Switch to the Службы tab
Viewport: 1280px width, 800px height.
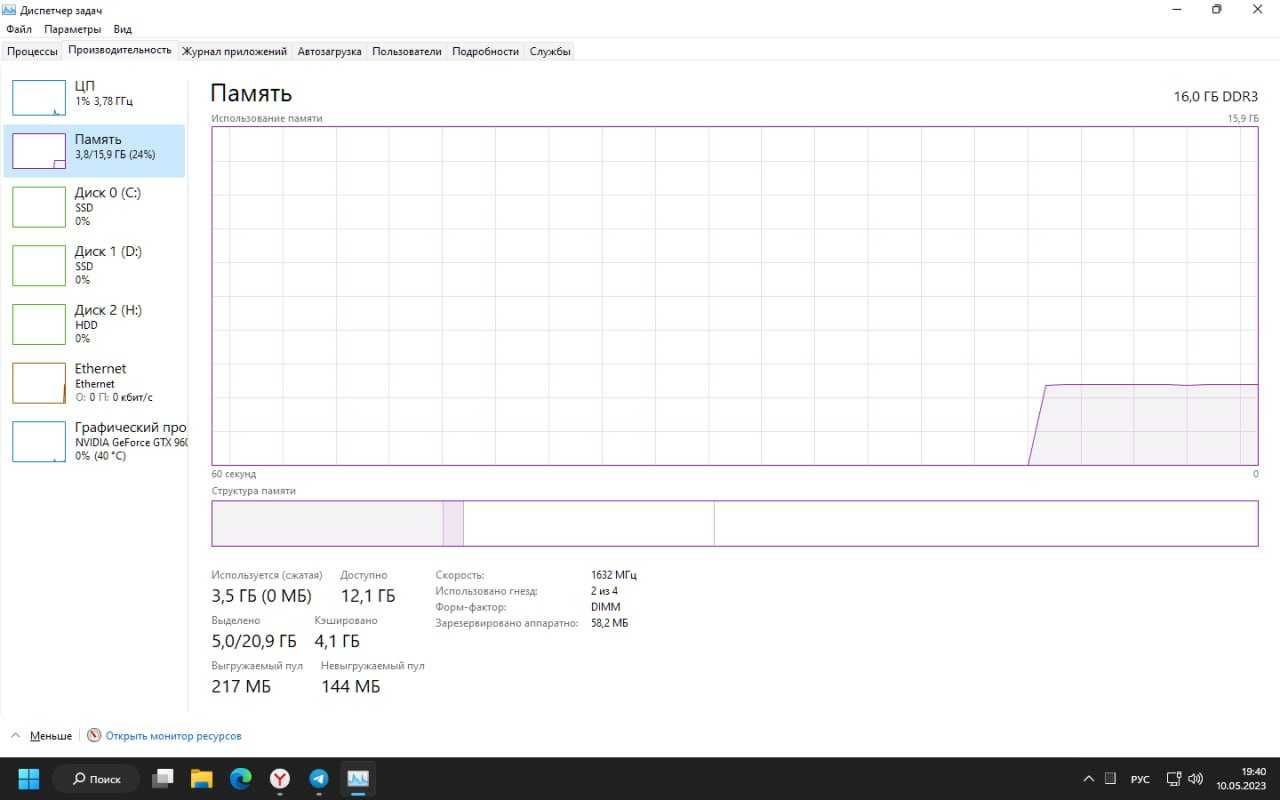(550, 51)
